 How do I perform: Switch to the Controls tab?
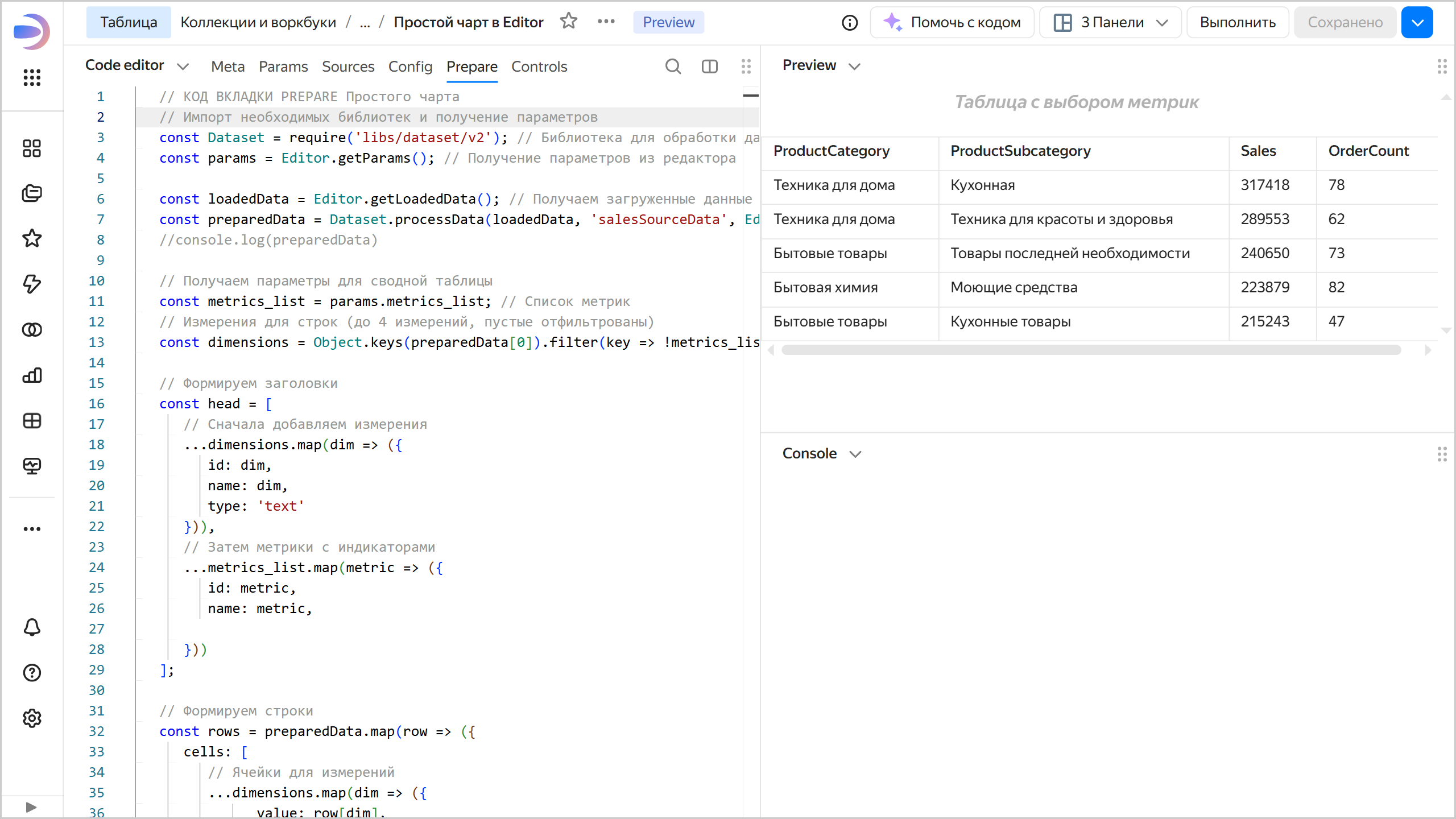point(539,67)
